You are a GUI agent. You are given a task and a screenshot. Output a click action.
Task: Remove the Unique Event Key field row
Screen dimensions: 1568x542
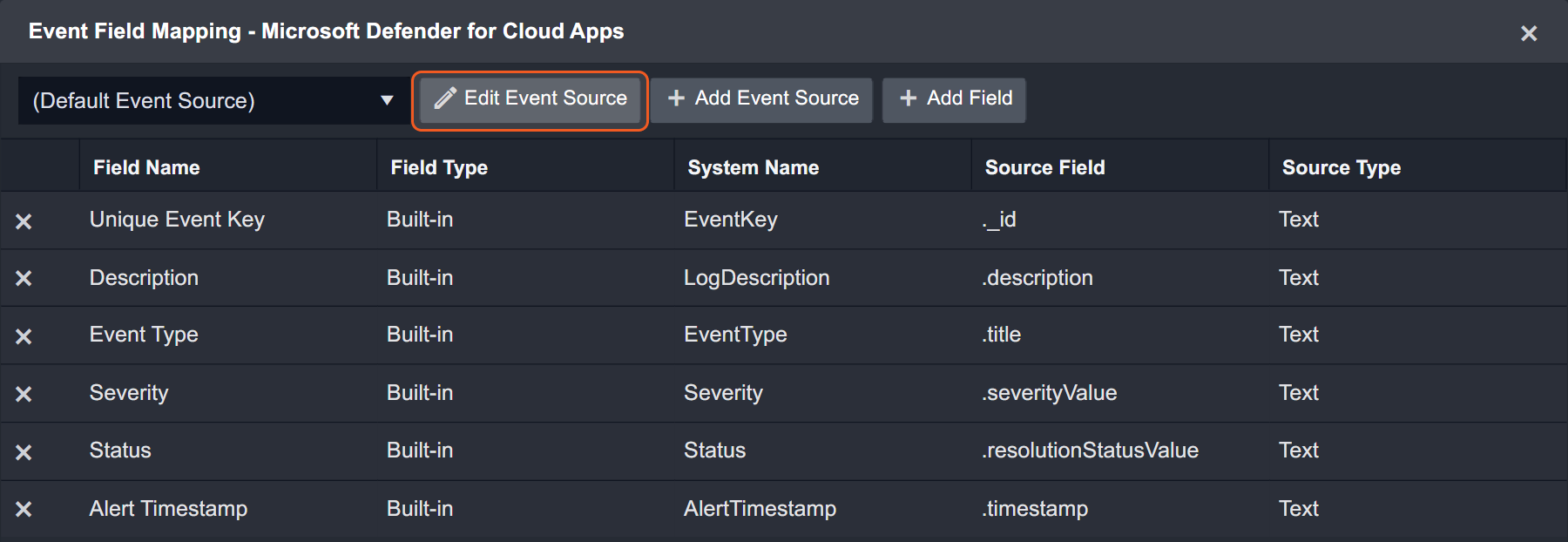pos(24,221)
